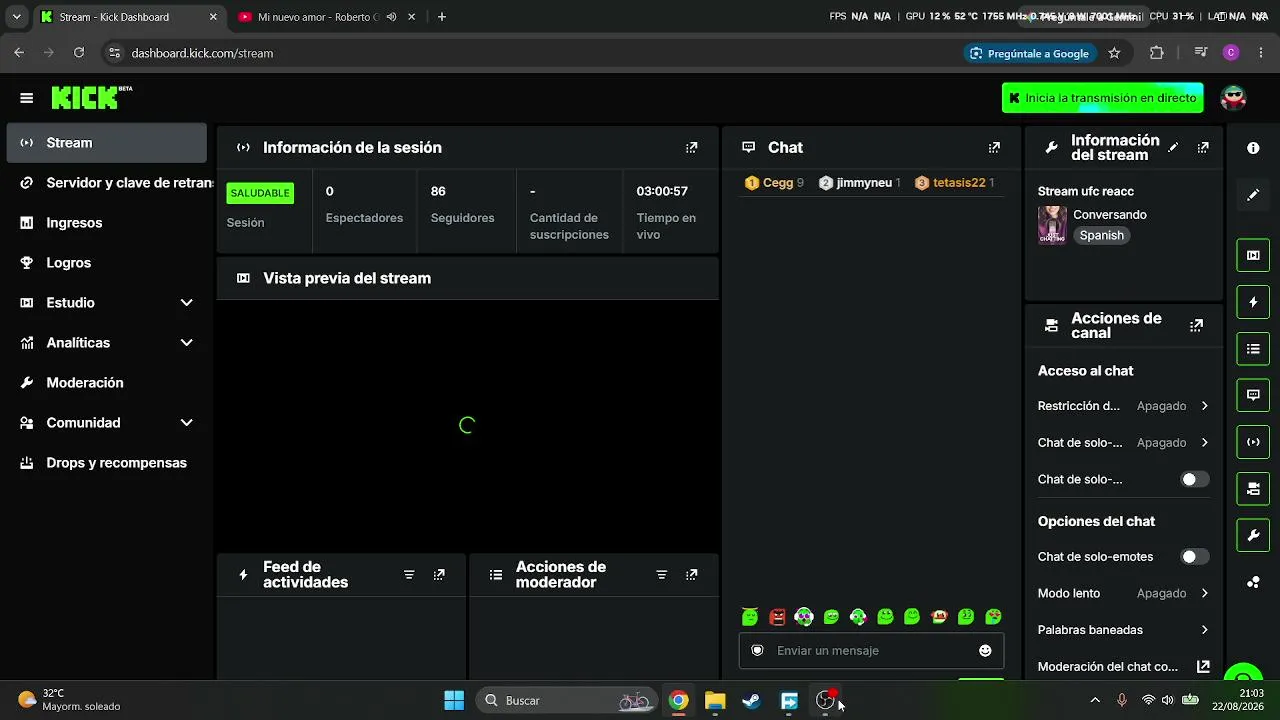The width and height of the screenshot is (1280, 720).
Task: Toggle chat widget in right rail
Action: click(1253, 395)
